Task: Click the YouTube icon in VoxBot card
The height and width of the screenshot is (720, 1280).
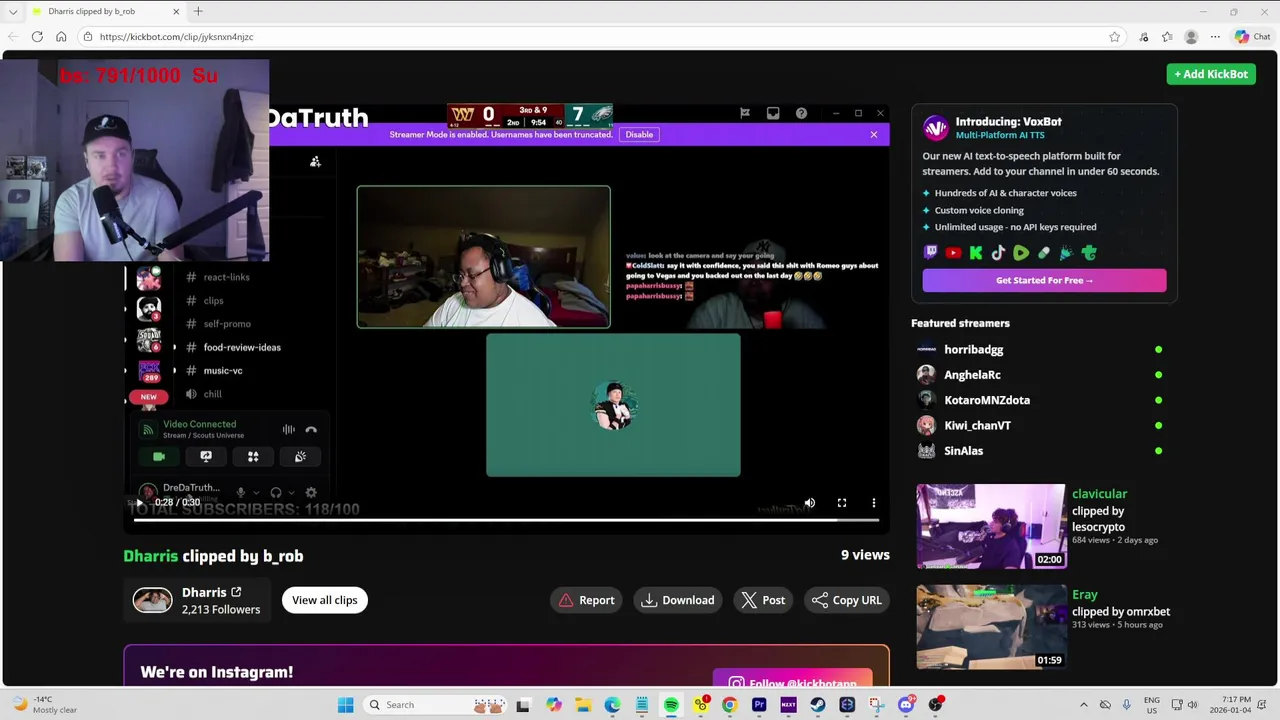Action: pyautogui.click(x=954, y=253)
